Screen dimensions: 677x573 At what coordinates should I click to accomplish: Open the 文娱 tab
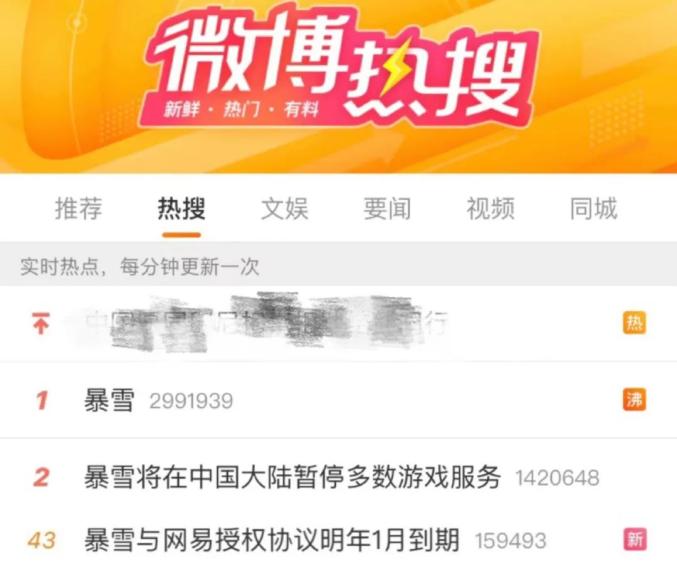pyautogui.click(x=285, y=209)
